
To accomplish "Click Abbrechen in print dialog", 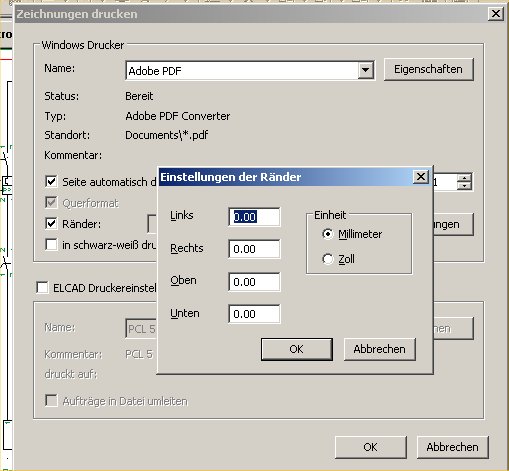I will point(453,447).
